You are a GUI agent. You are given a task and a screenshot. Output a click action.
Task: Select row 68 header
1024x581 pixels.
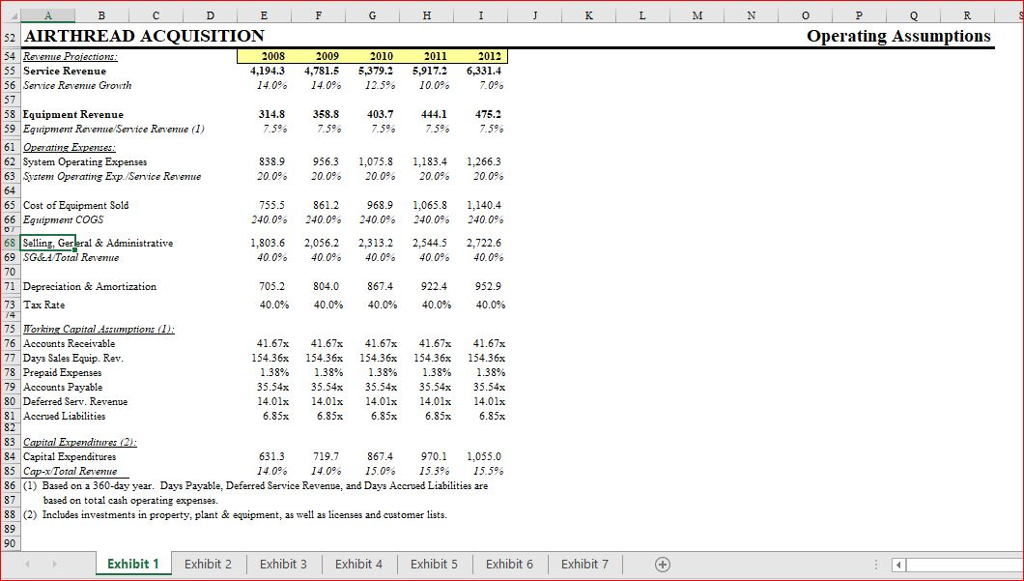pyautogui.click(x=11, y=243)
